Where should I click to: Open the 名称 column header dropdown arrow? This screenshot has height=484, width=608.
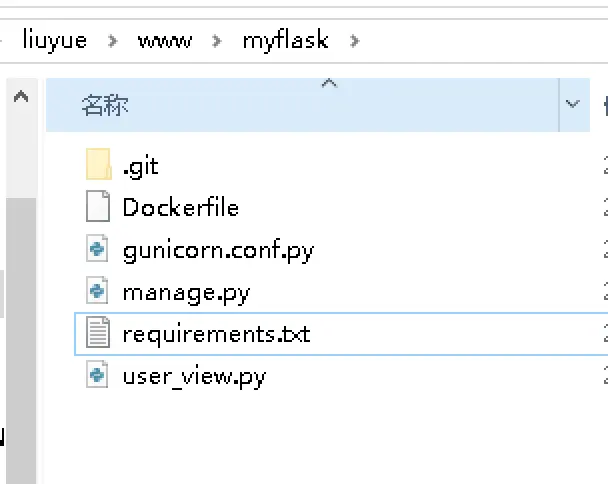click(x=573, y=104)
